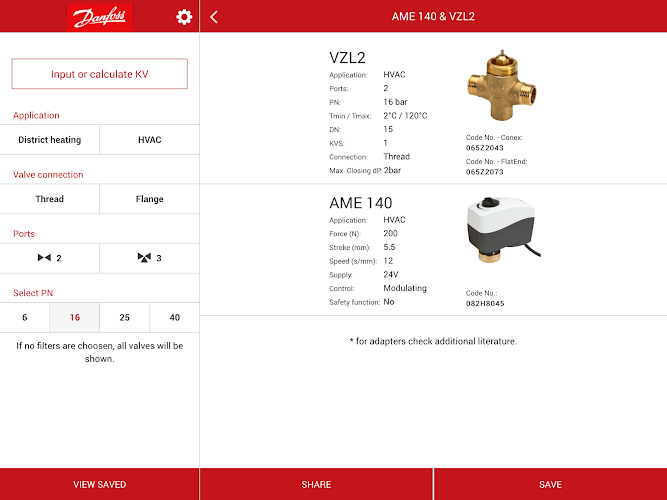Viewport: 667px width, 500px height.
Task: Share this valve and actuator combination
Action: coord(316,484)
